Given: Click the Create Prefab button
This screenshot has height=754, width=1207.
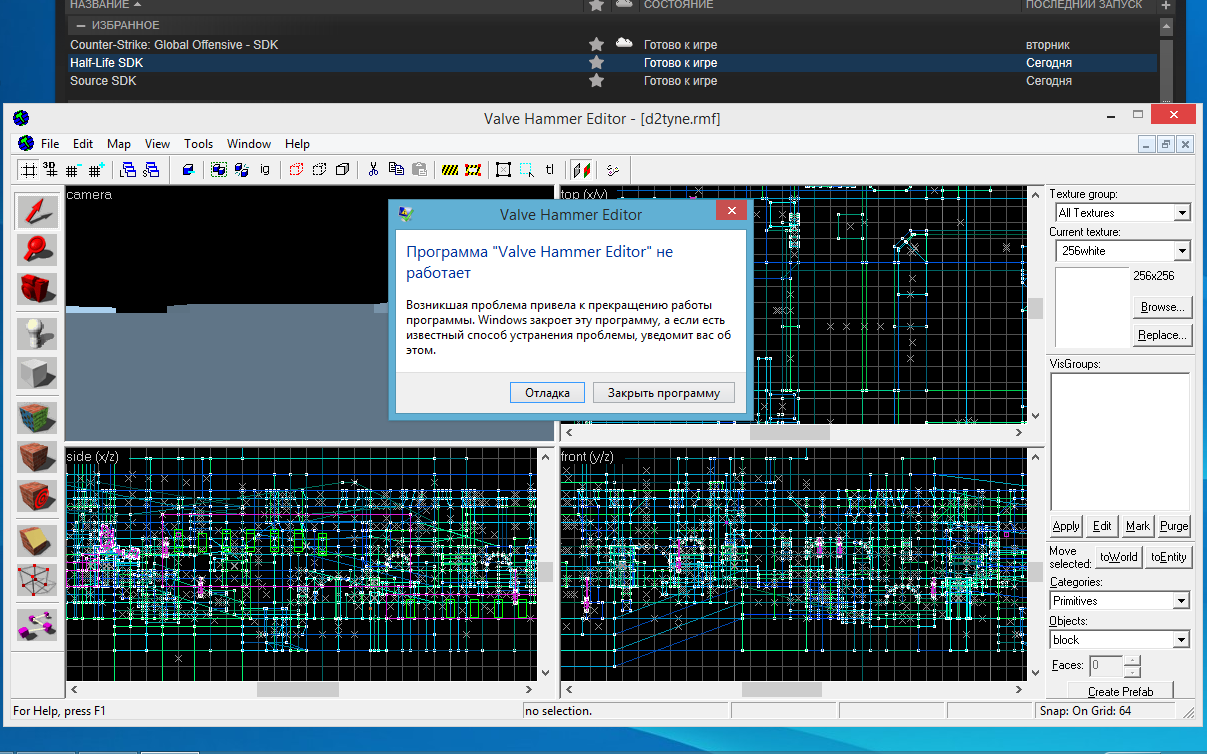Looking at the screenshot, I should 1120,691.
